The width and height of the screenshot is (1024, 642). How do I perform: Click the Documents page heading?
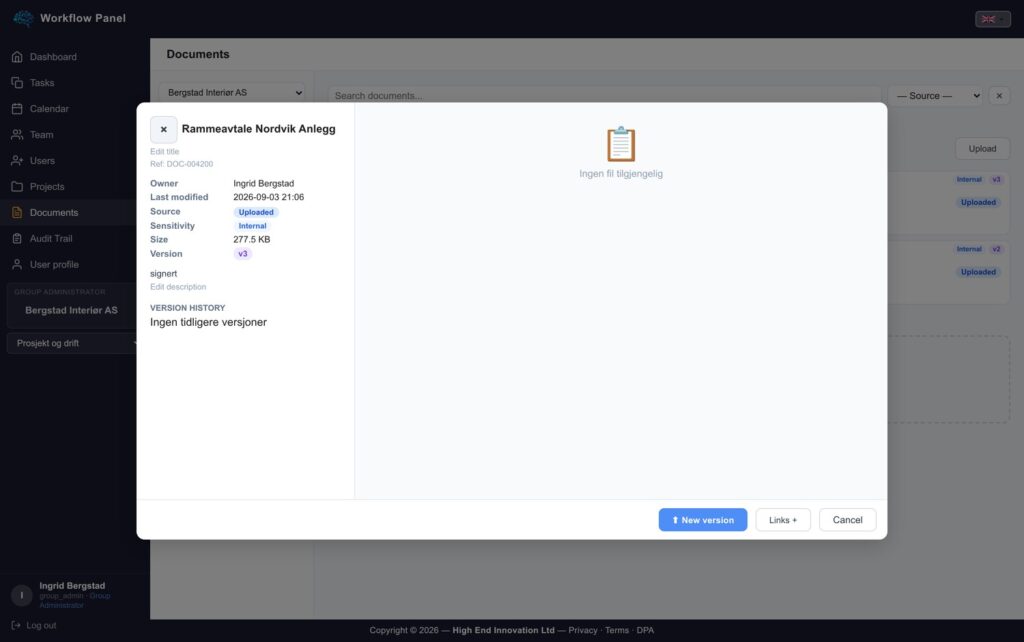coord(198,54)
